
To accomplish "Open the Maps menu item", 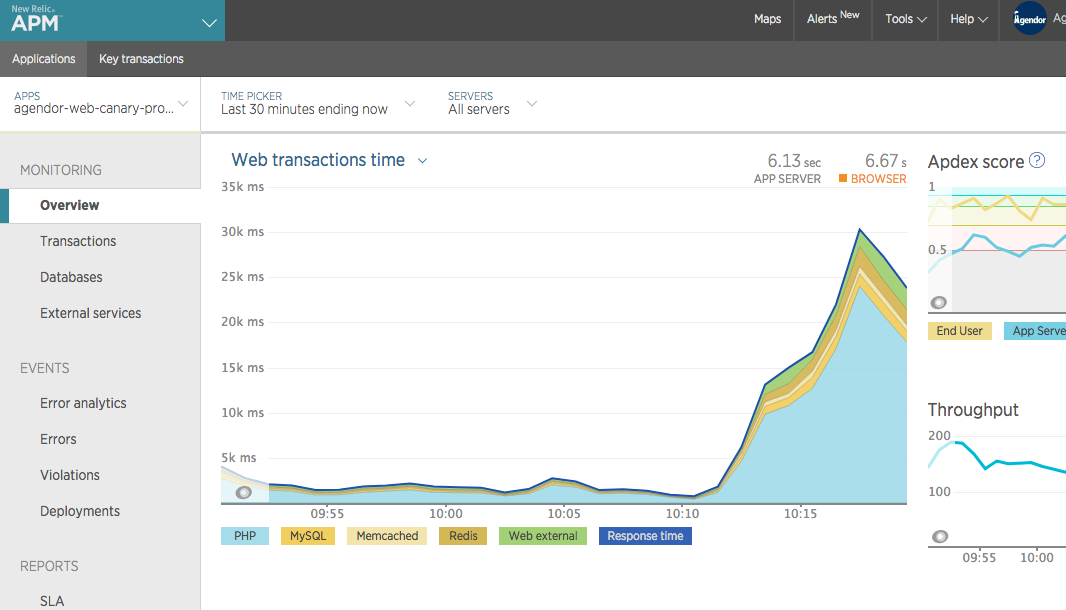I will 768,19.
